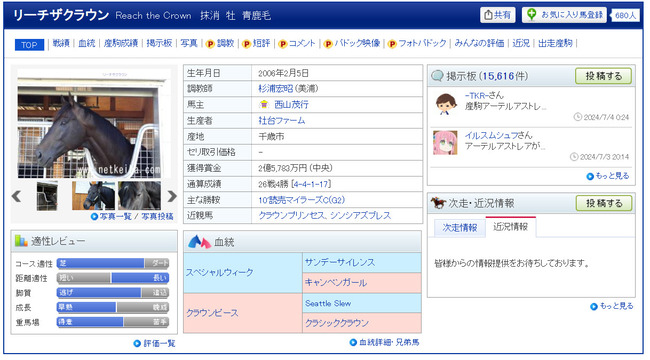
Task: Open owner 西山茂行 link
Action: (291, 105)
